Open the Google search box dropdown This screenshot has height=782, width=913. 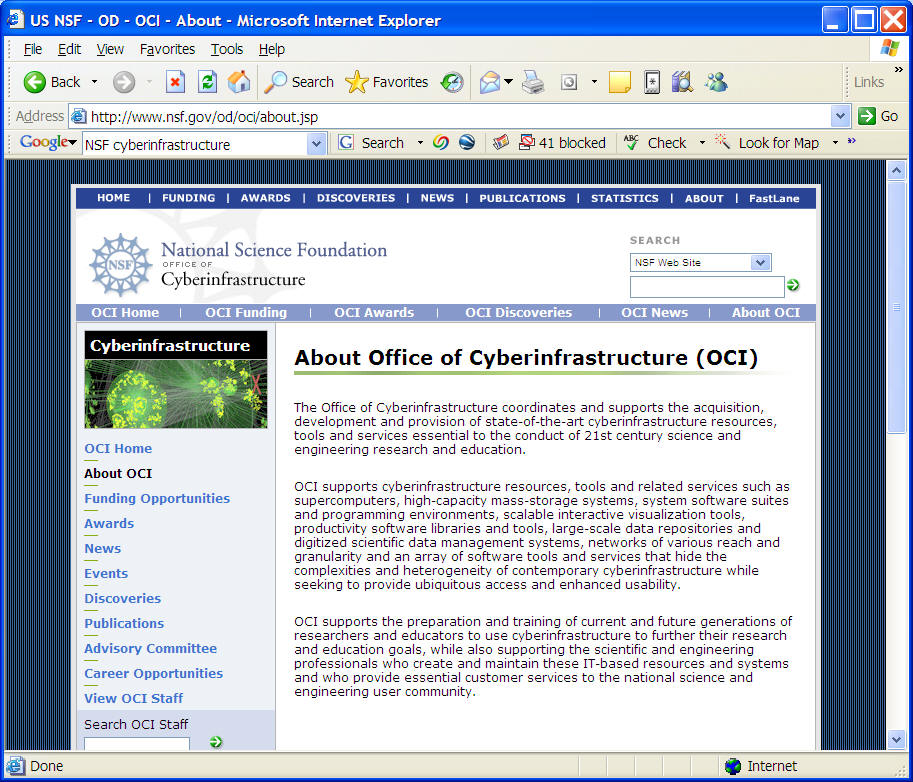(316, 143)
